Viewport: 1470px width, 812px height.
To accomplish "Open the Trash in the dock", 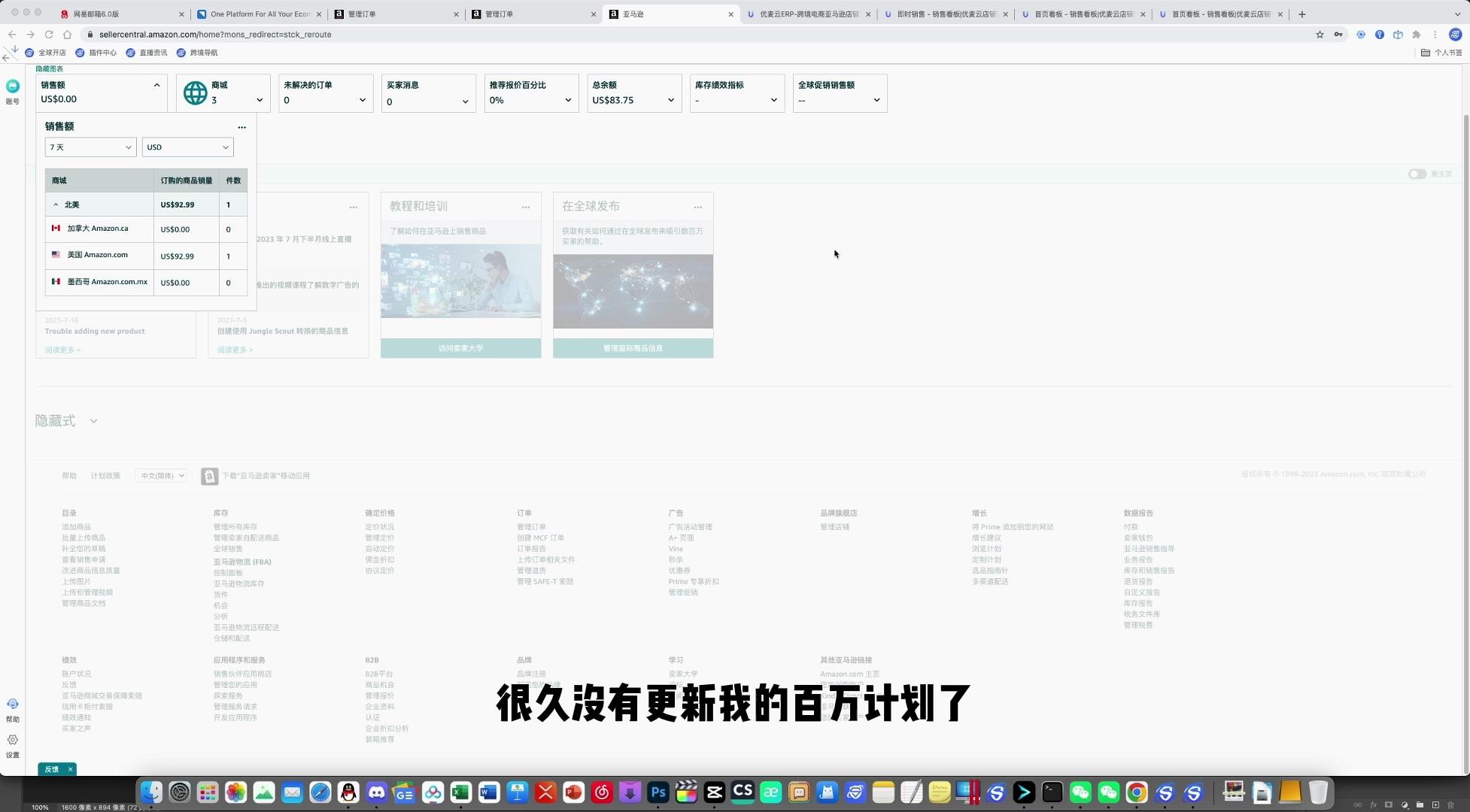I will [1318, 792].
